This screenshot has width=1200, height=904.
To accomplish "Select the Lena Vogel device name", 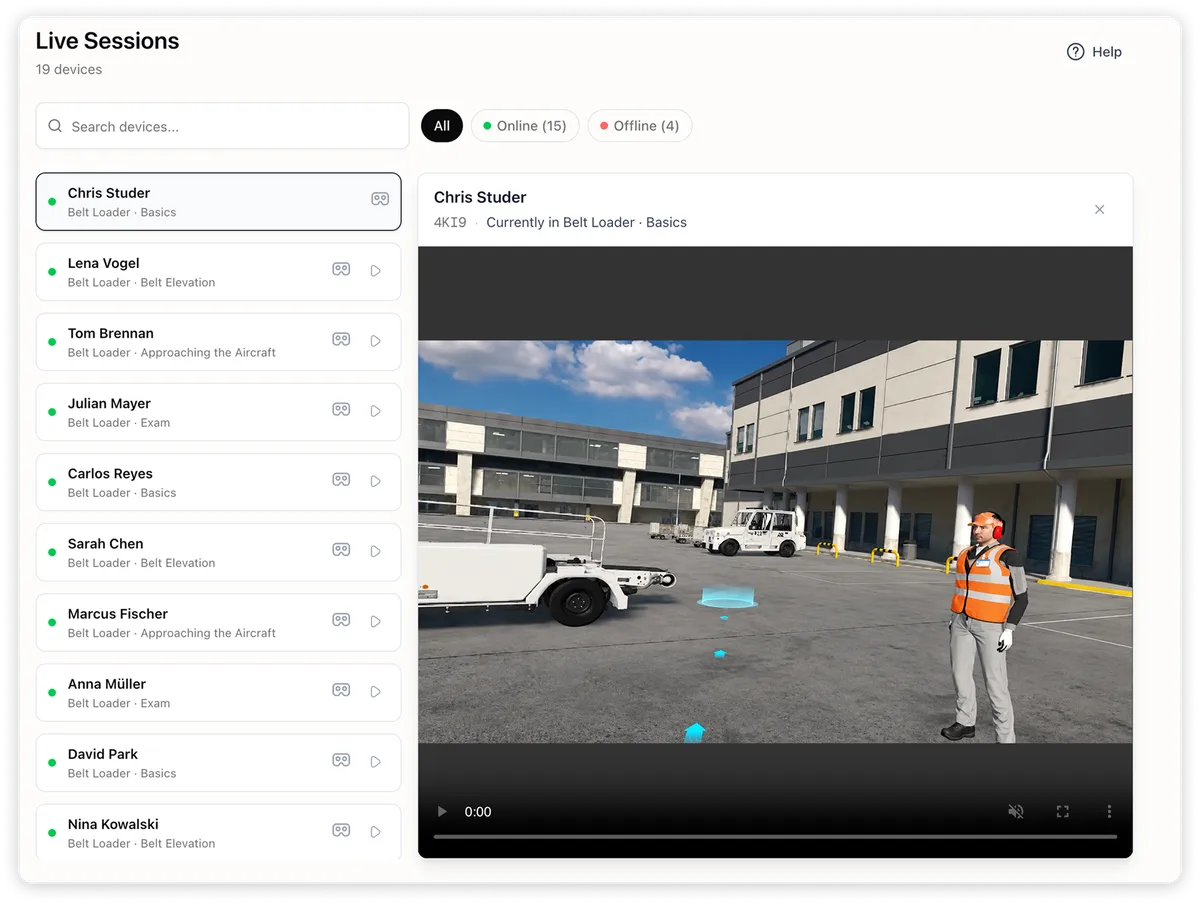I will [x=104, y=263].
